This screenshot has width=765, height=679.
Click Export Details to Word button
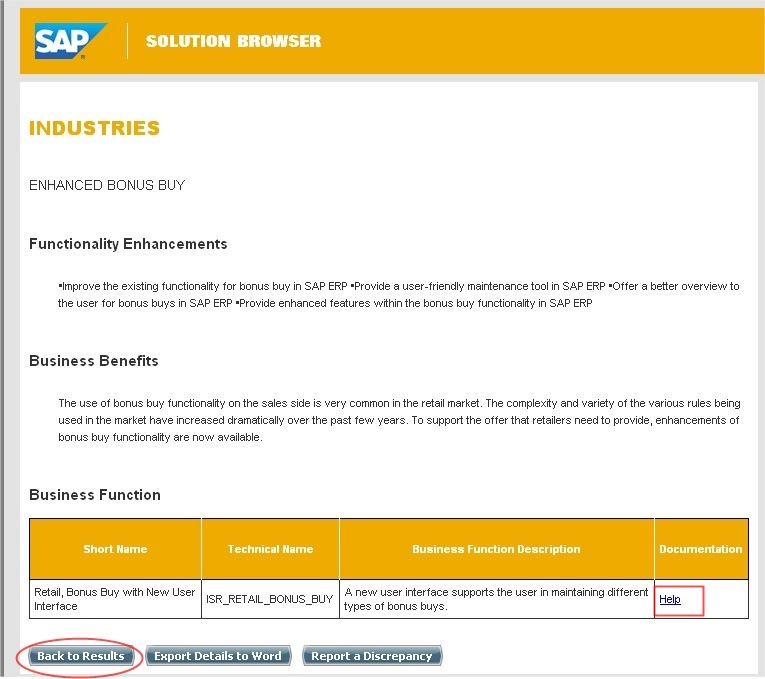tap(218, 656)
